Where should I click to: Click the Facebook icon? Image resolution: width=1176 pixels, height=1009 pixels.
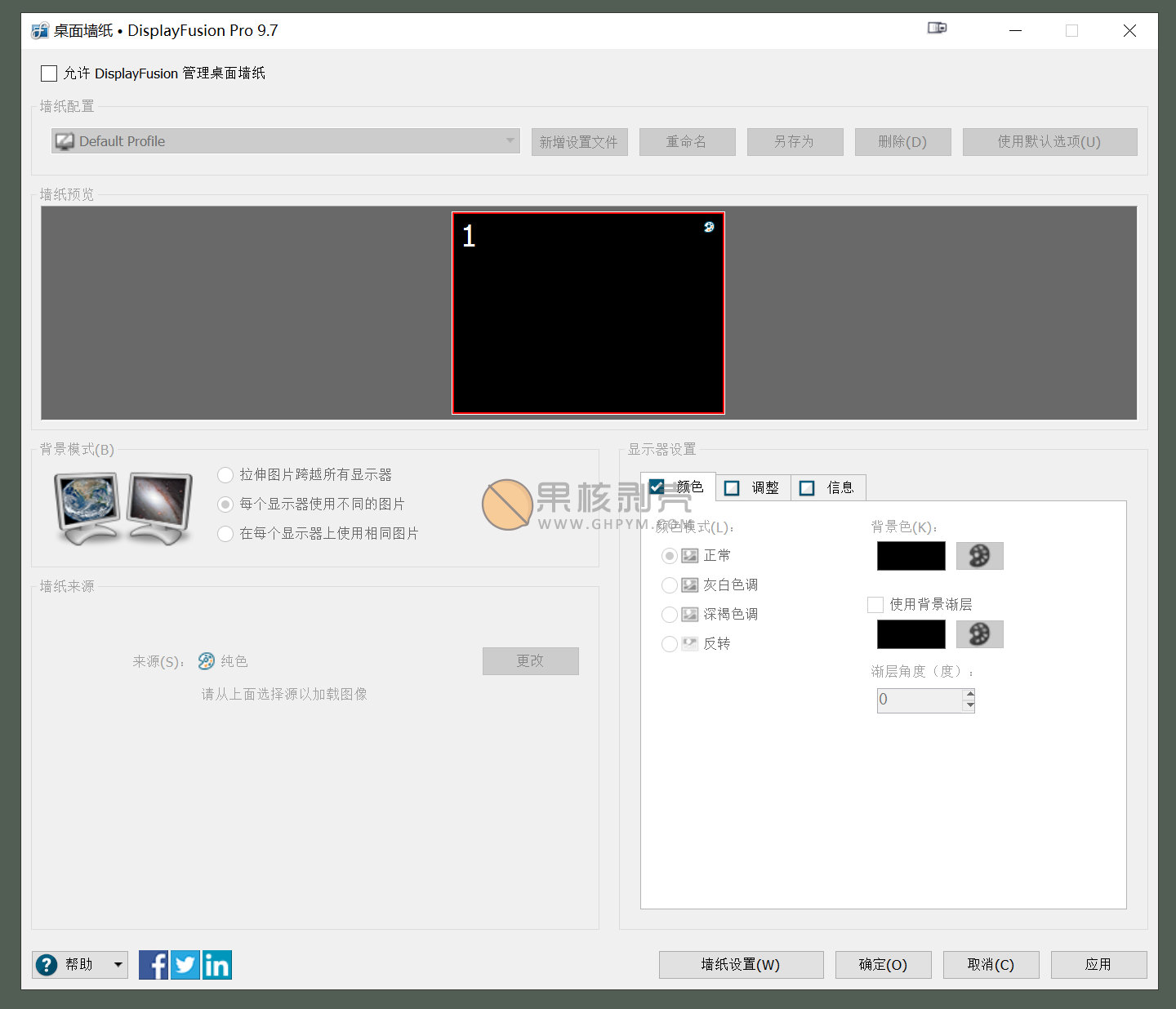pyautogui.click(x=153, y=965)
